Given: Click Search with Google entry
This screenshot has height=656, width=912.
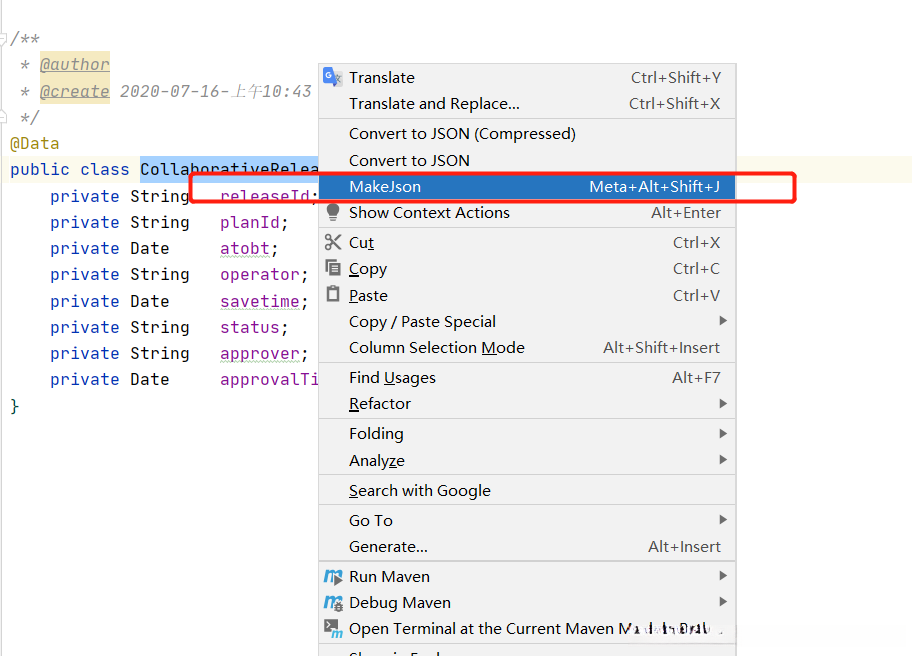Looking at the screenshot, I should (x=419, y=490).
